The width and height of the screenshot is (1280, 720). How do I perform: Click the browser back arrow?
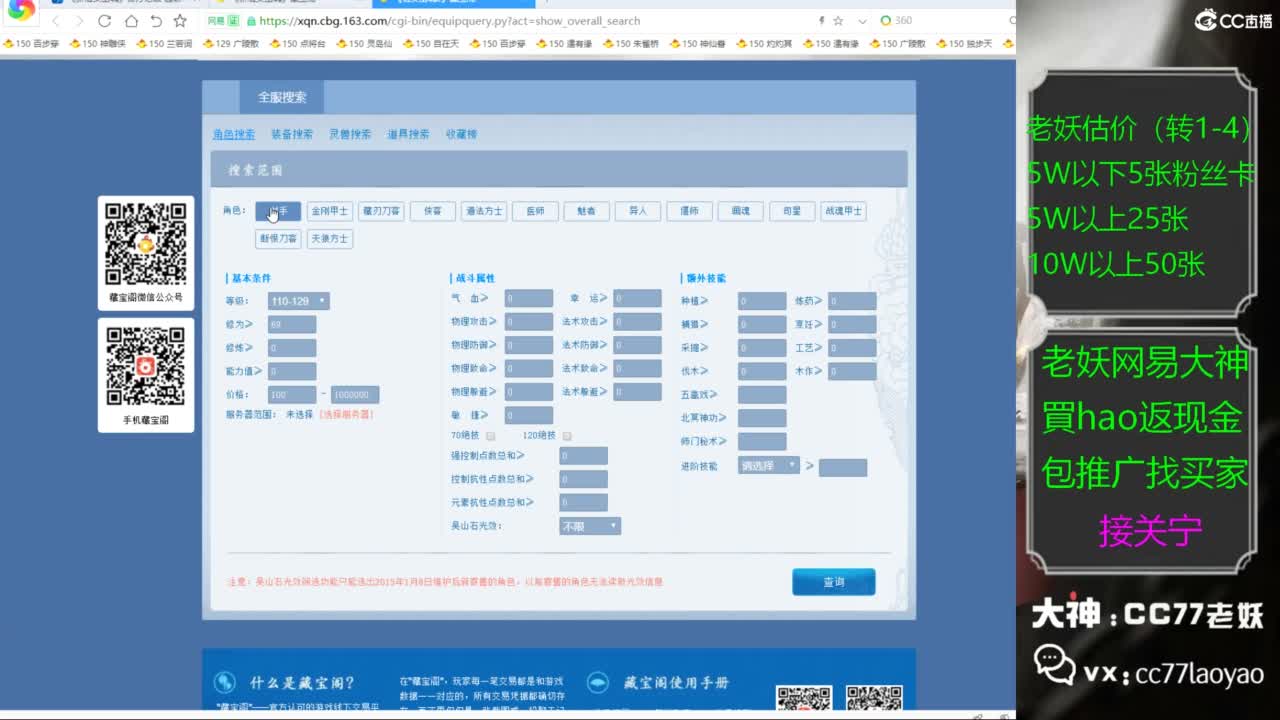[x=55, y=21]
